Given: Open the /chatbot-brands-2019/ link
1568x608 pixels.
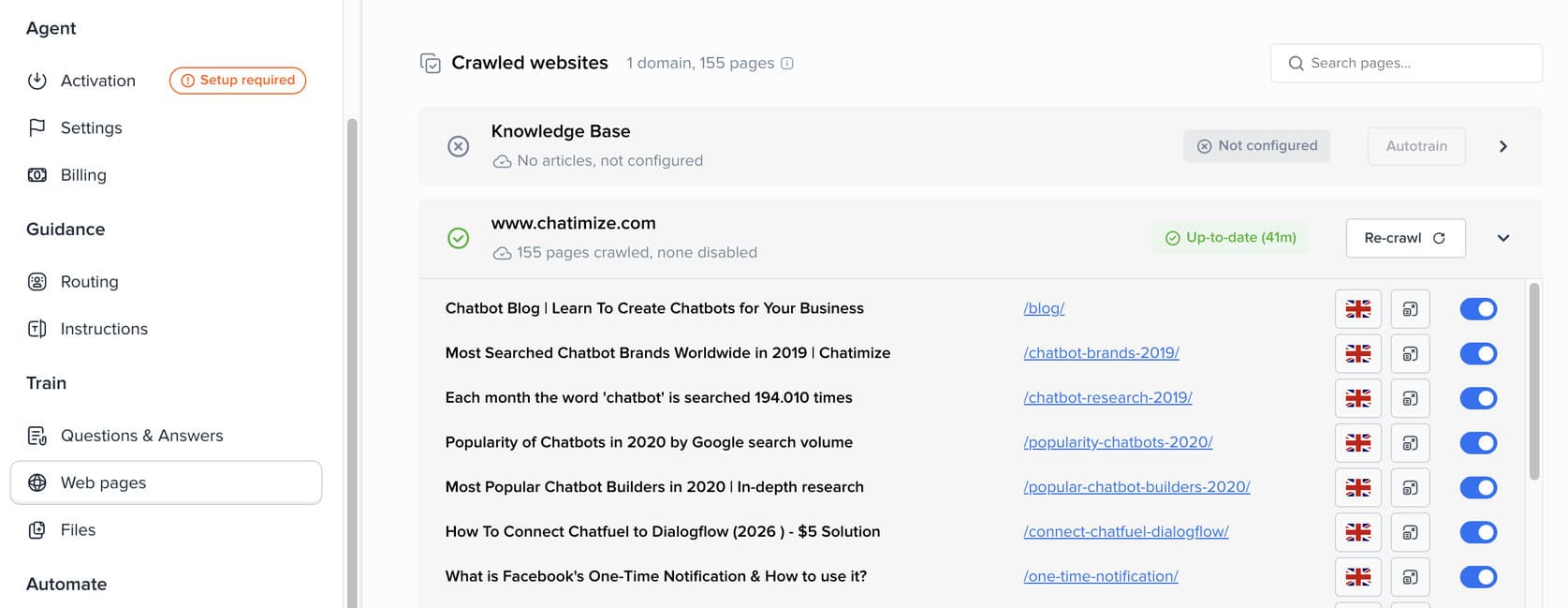Looking at the screenshot, I should (1101, 353).
